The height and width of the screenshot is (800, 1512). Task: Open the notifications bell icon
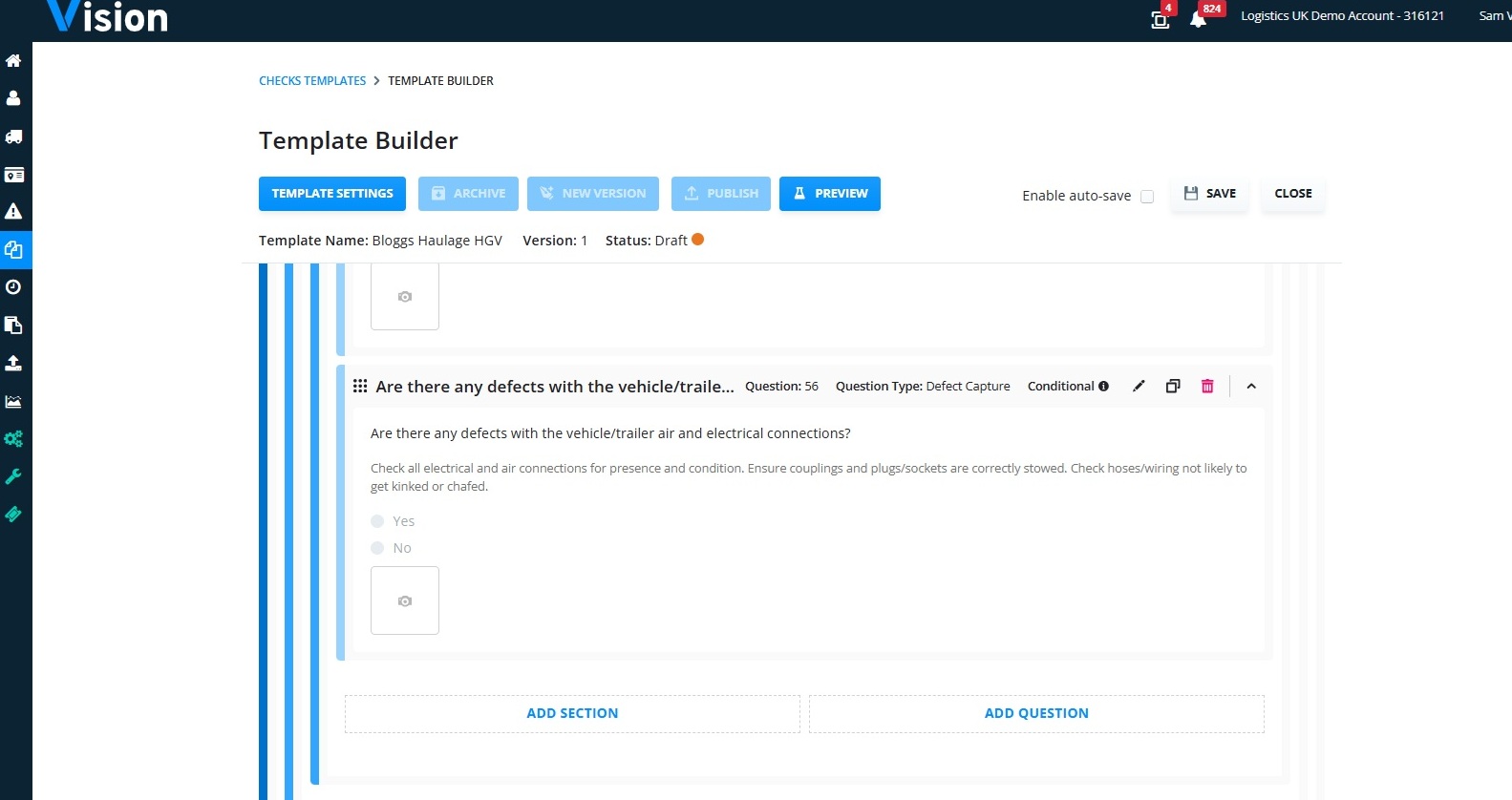[x=1198, y=19]
